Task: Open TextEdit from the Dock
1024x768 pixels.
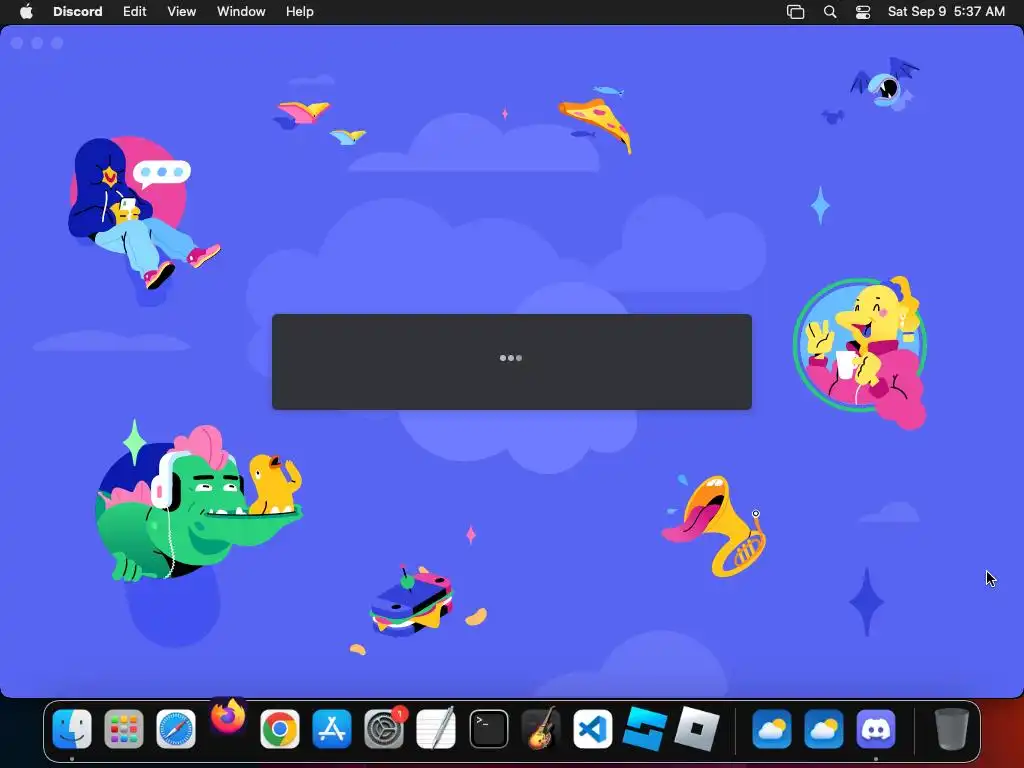Action: coord(436,729)
